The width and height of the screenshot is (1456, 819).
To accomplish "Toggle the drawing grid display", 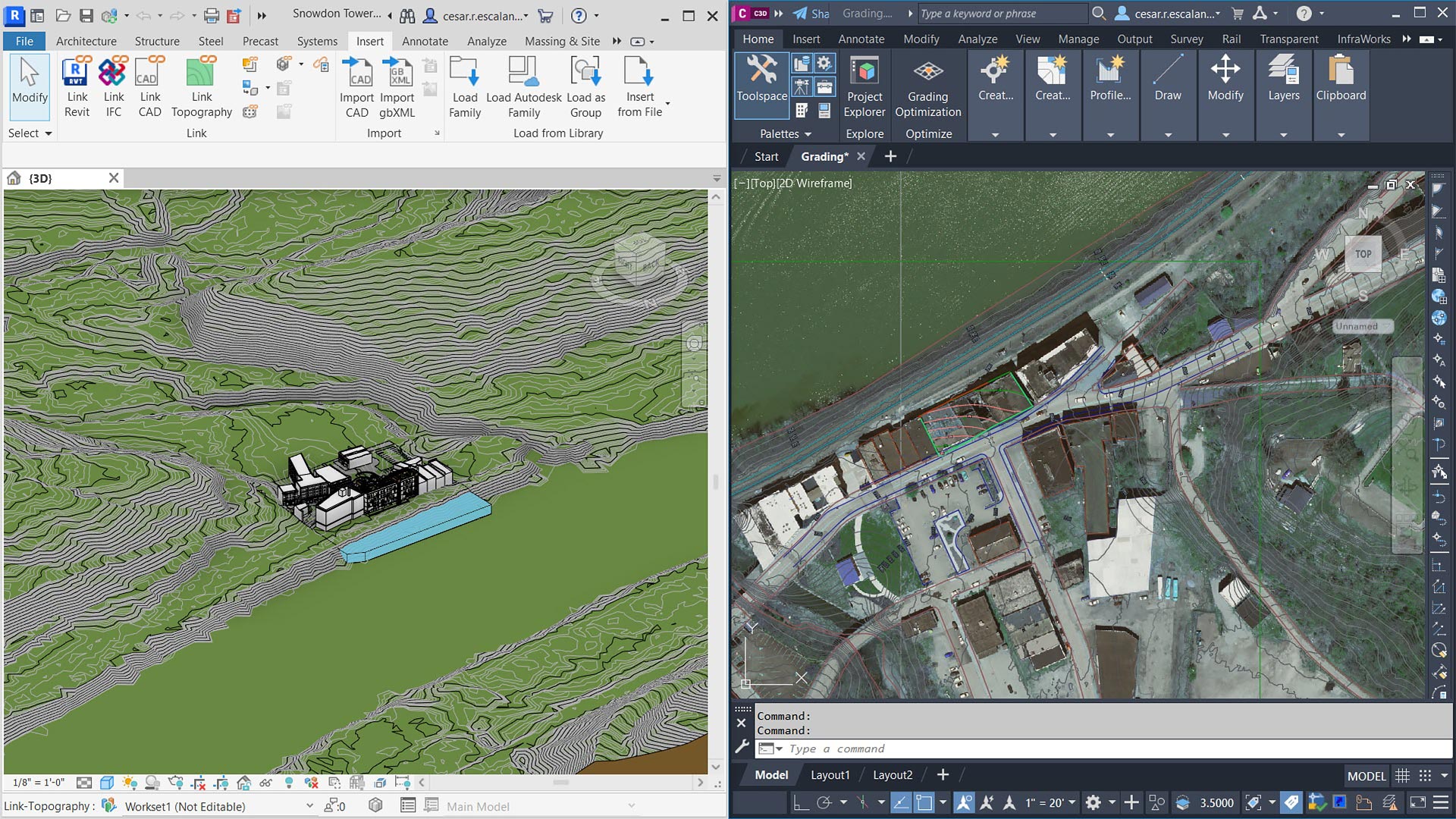I will click(1402, 776).
